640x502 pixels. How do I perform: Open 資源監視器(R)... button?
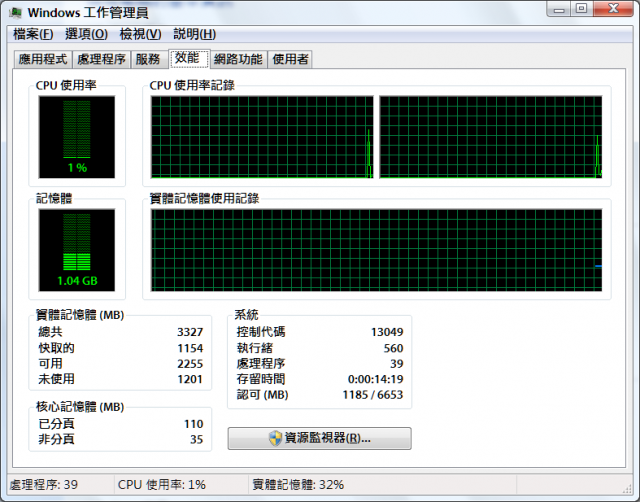[x=320, y=438]
